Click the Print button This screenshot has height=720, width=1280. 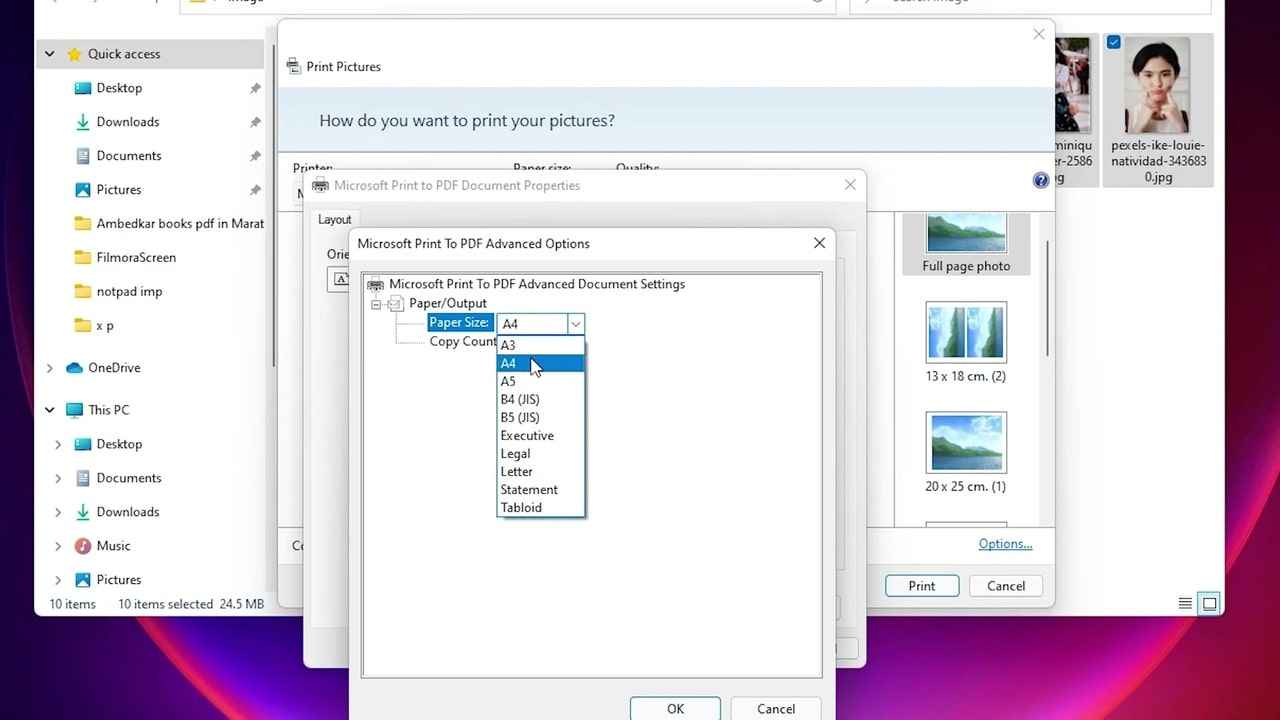[x=921, y=586]
